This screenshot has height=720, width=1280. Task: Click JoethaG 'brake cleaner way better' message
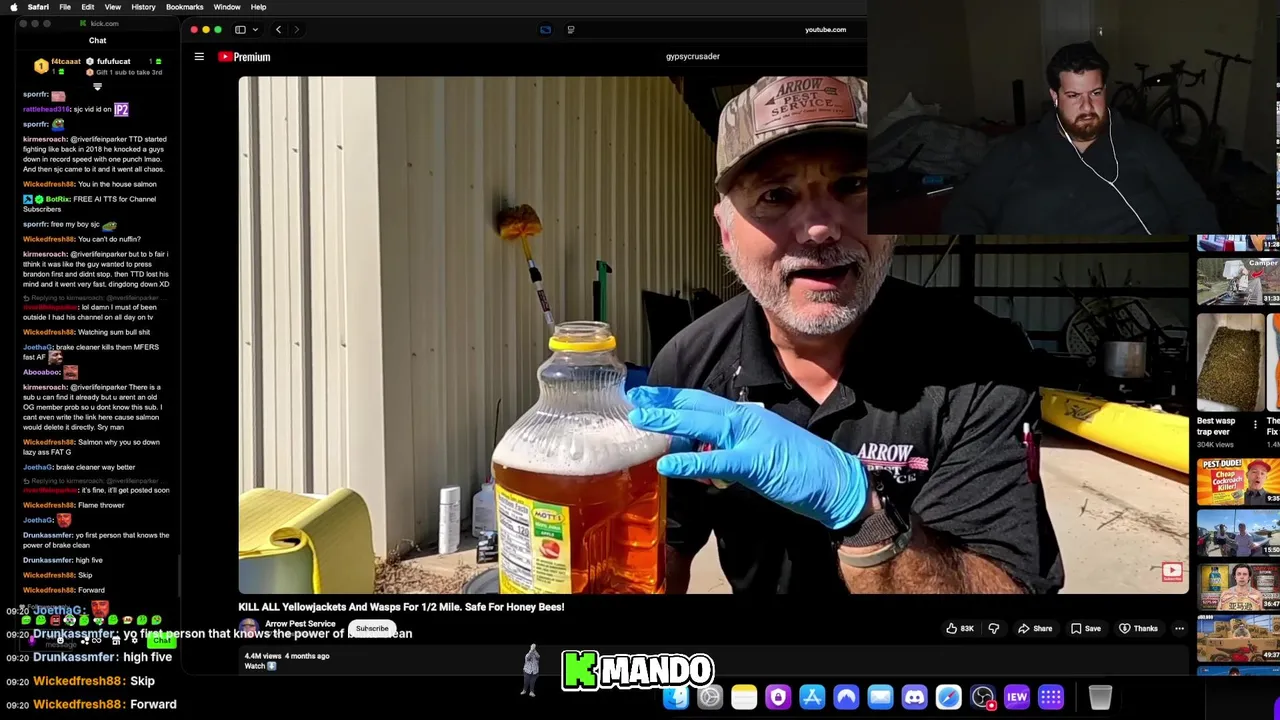79,467
